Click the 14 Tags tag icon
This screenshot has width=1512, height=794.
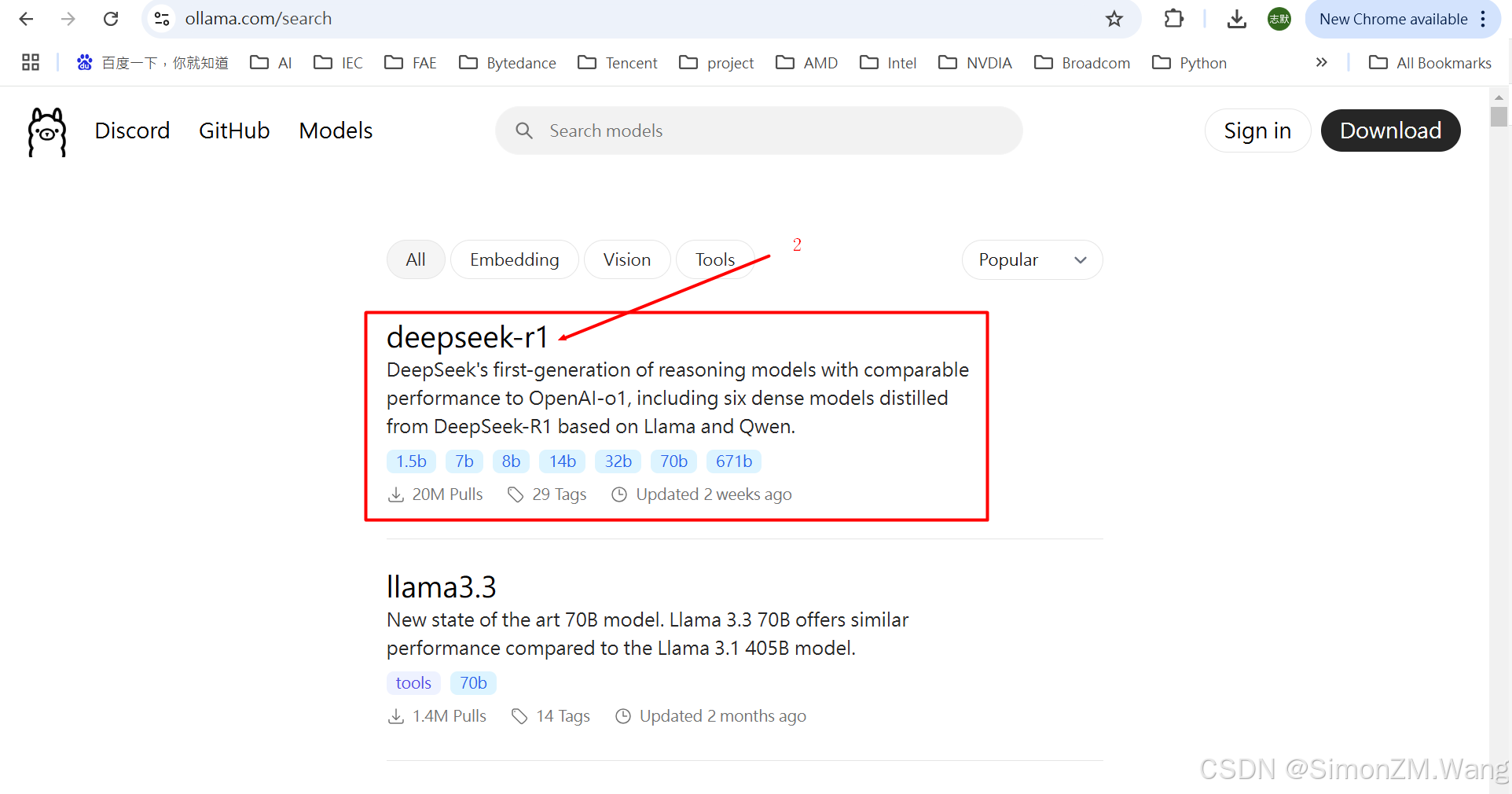tap(519, 716)
